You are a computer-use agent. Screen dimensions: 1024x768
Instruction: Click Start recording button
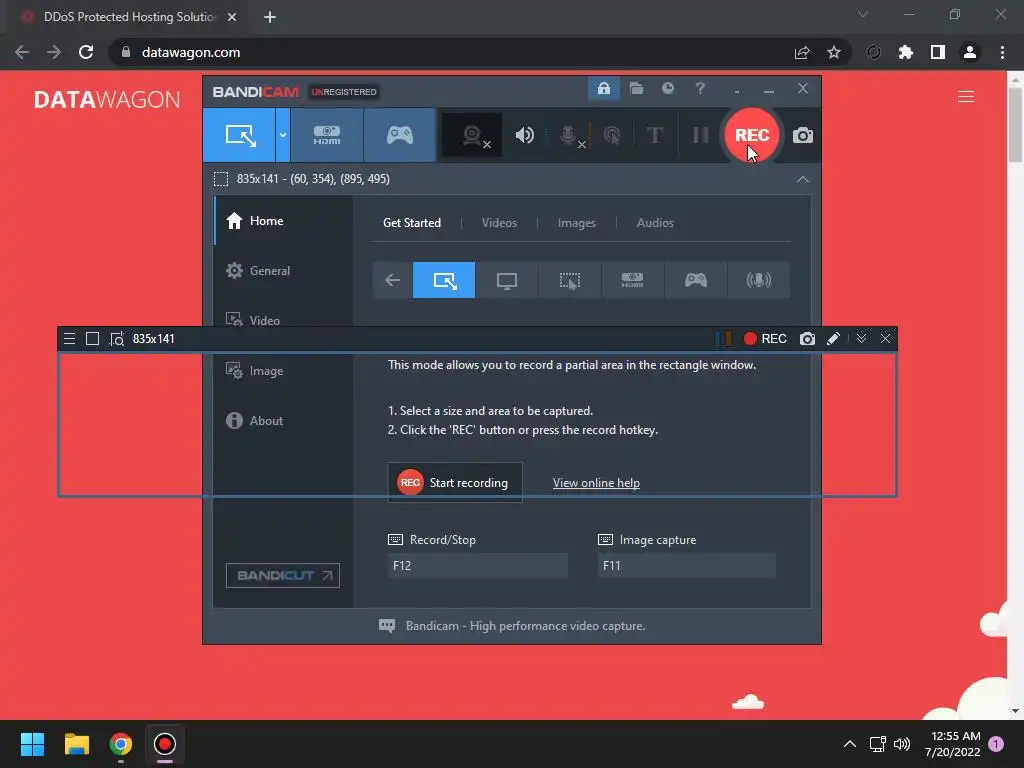[455, 483]
